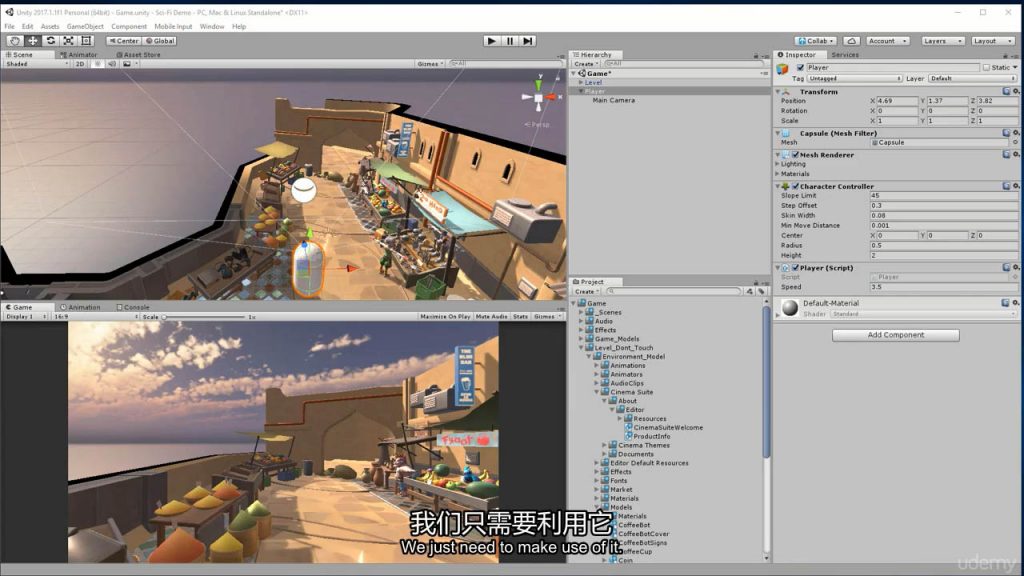Open the Shaded draw mode dropdown
1024x576 pixels.
pos(36,64)
